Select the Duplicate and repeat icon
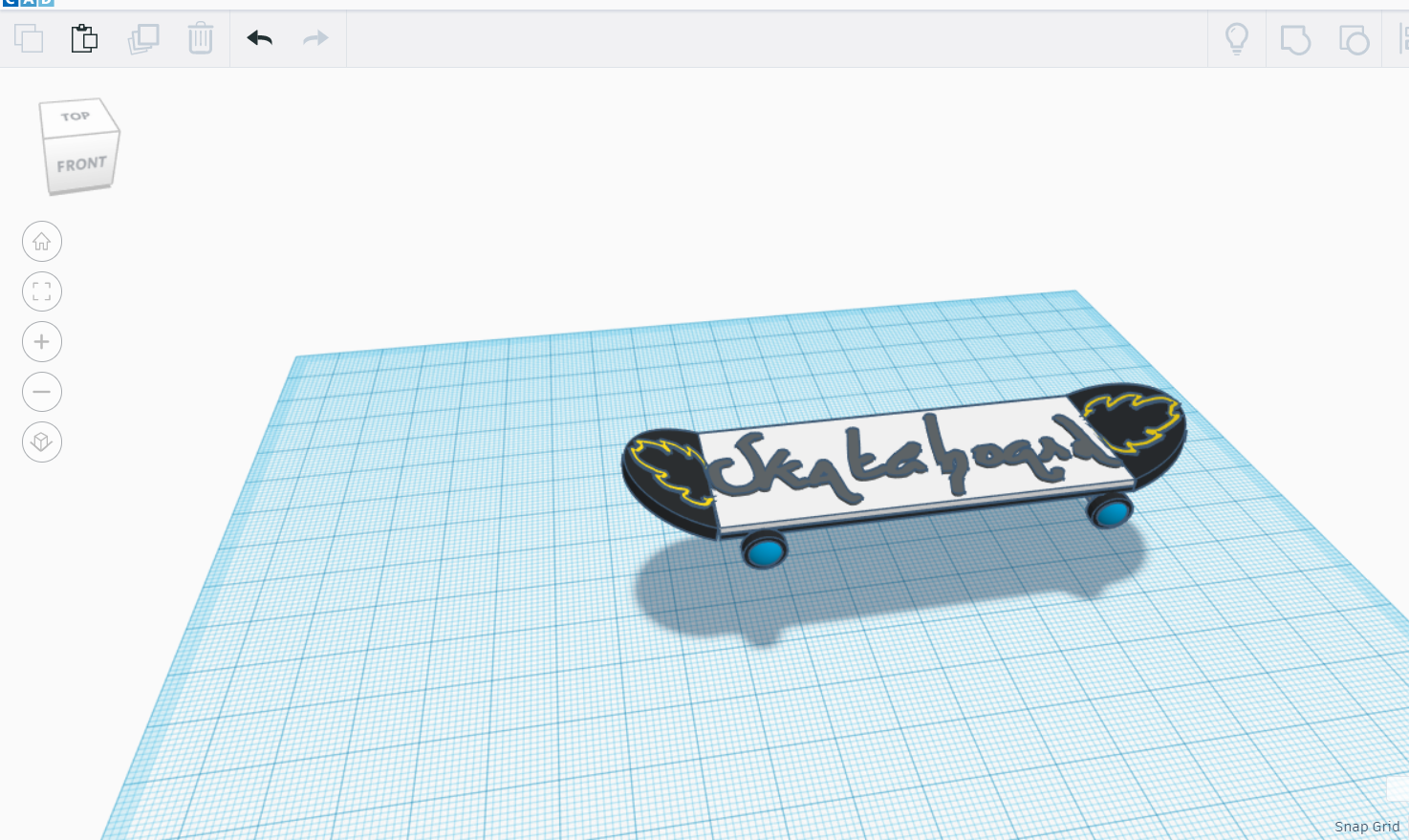1409x840 pixels. click(143, 39)
